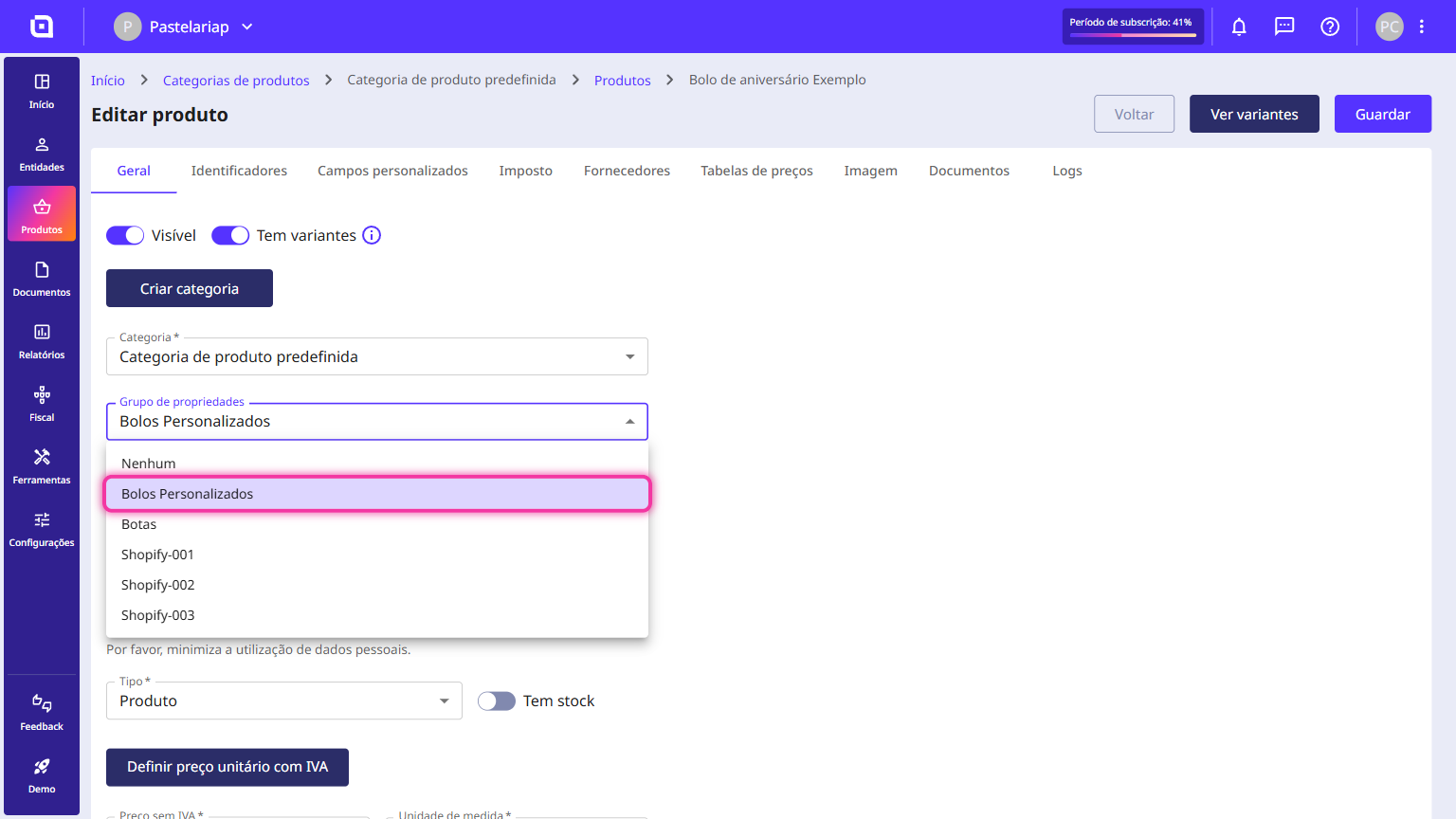The image size is (1456, 819).
Task: Click Definir preço unitário com IVA
Action: click(x=227, y=767)
